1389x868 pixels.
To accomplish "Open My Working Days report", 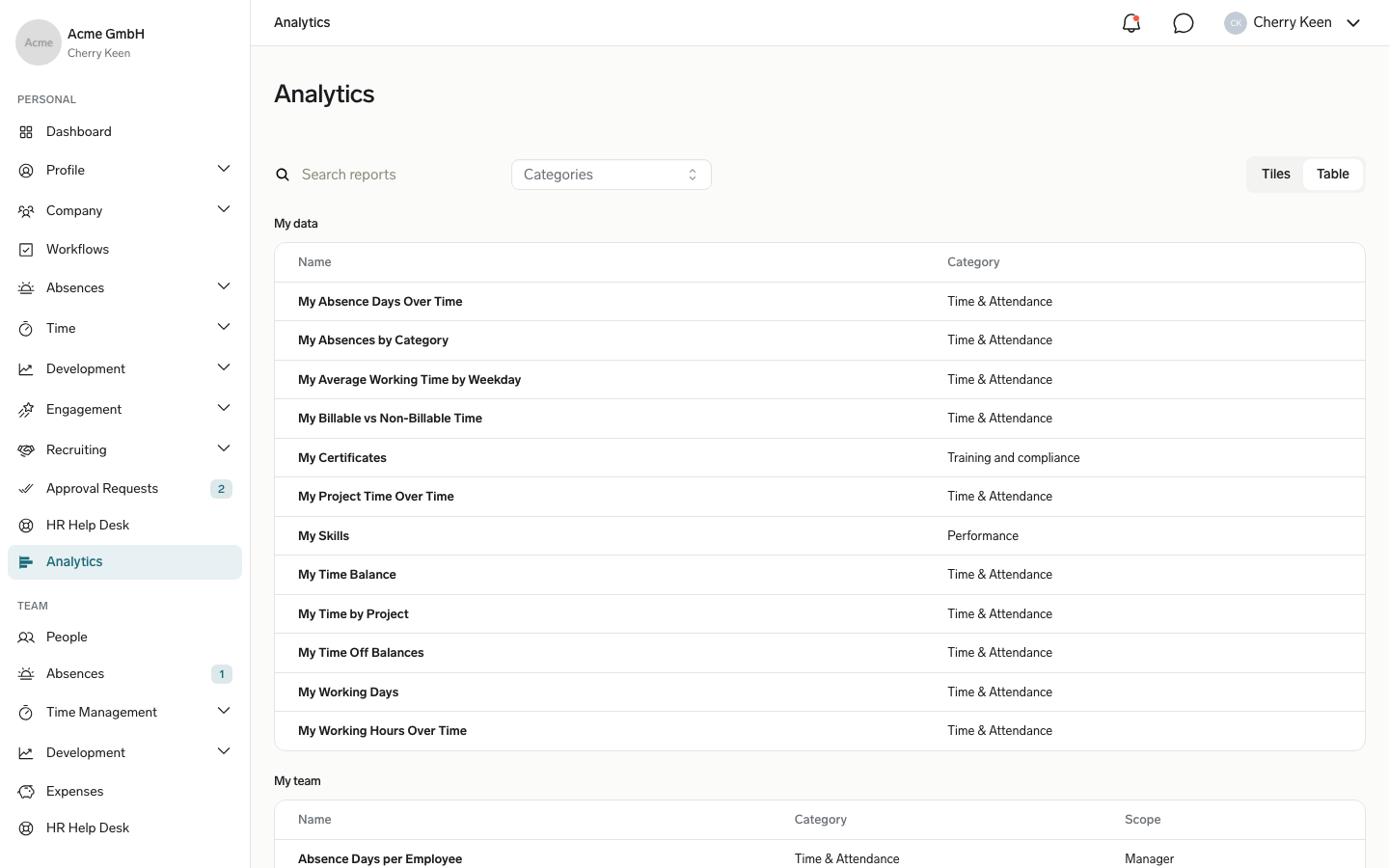I will (x=348, y=692).
